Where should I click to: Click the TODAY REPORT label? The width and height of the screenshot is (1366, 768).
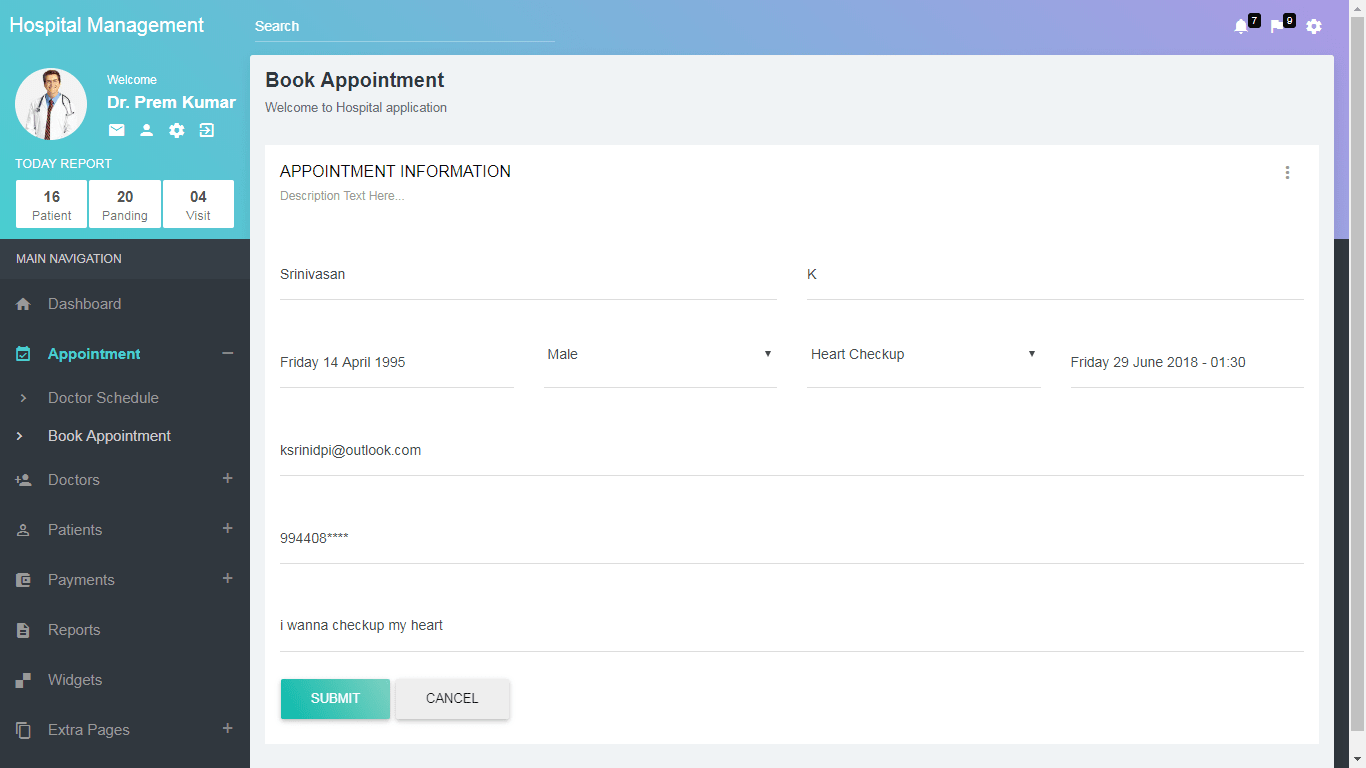(x=63, y=163)
